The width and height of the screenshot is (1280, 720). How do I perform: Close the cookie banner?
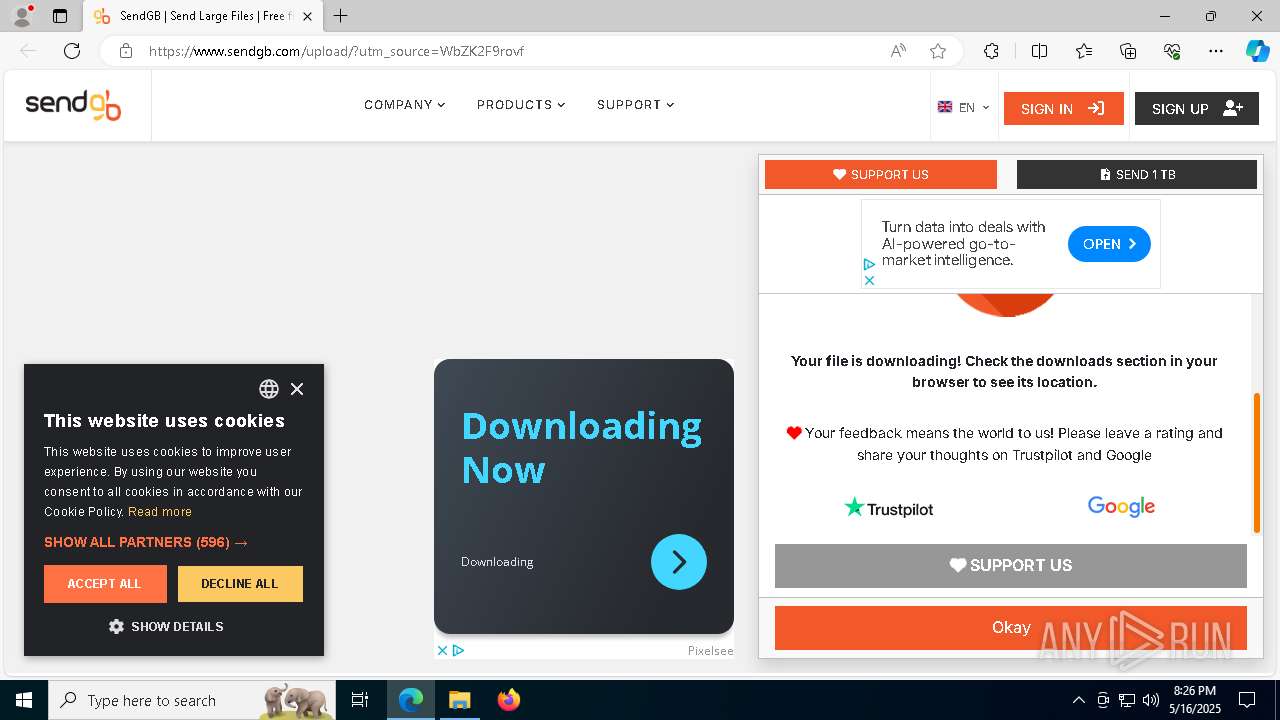tap(297, 389)
